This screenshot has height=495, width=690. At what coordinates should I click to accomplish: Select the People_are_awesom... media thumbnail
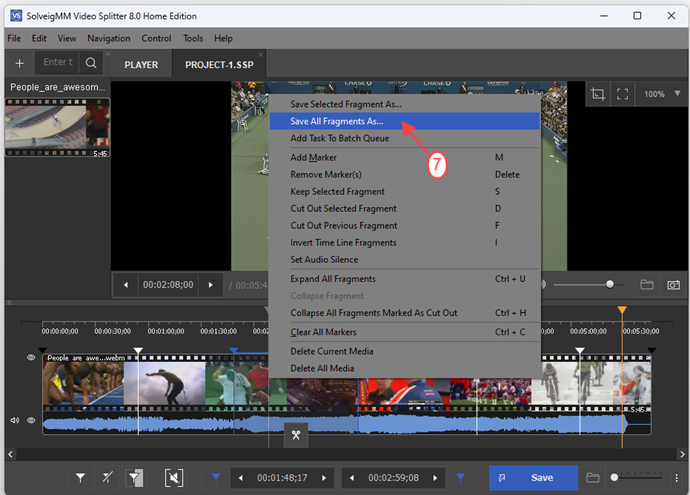pyautogui.click(x=57, y=128)
